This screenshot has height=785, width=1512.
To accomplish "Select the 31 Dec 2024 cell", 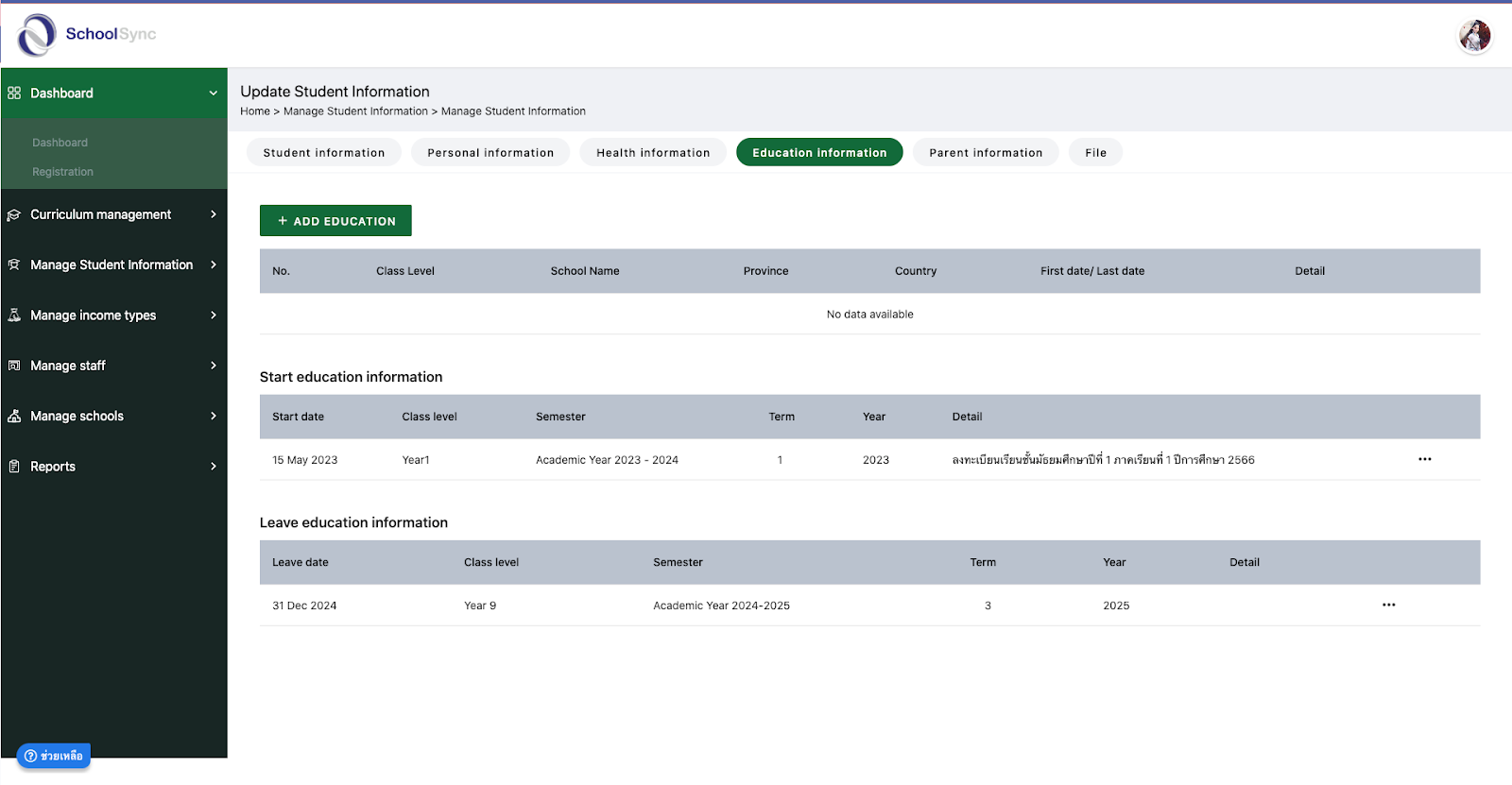I will (x=304, y=606).
